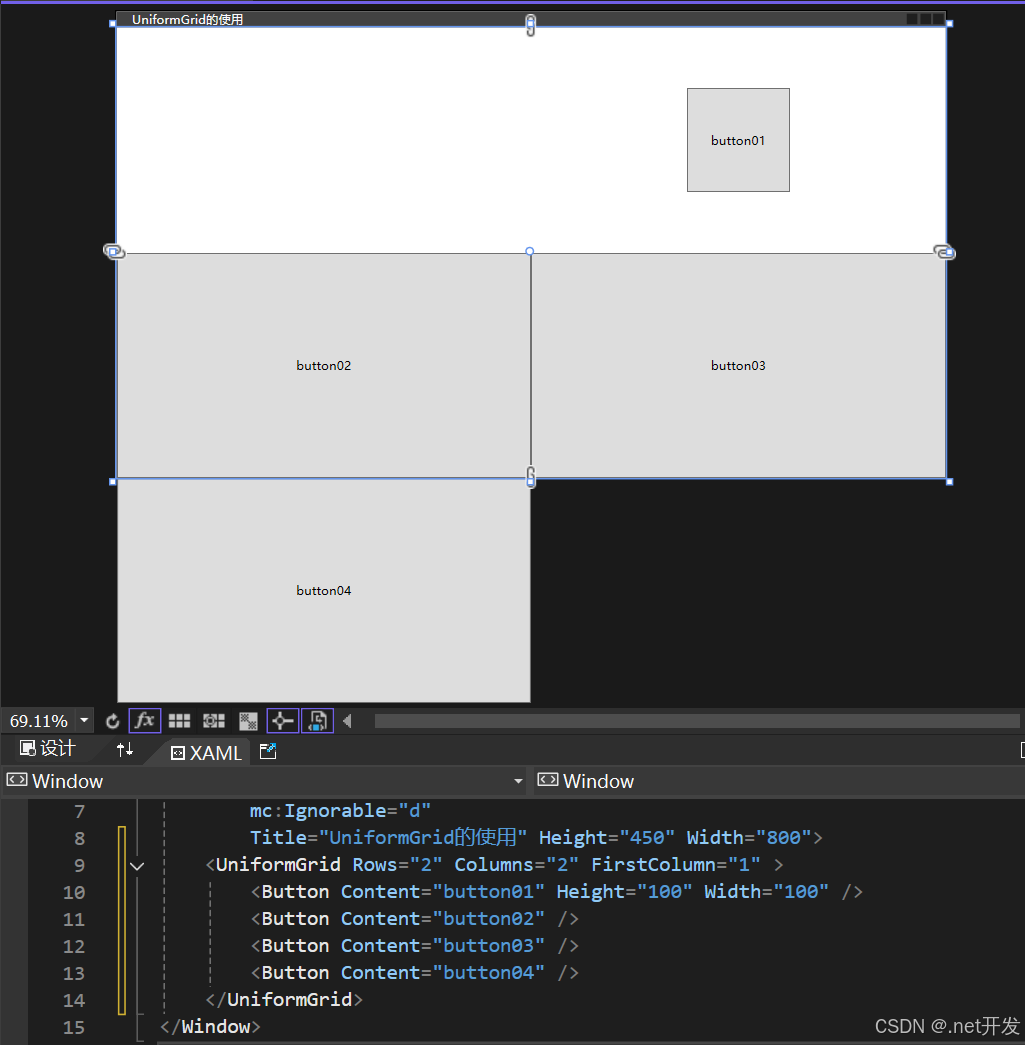
Task: Click the designer horizontal scrollbar track
Action: [697, 721]
